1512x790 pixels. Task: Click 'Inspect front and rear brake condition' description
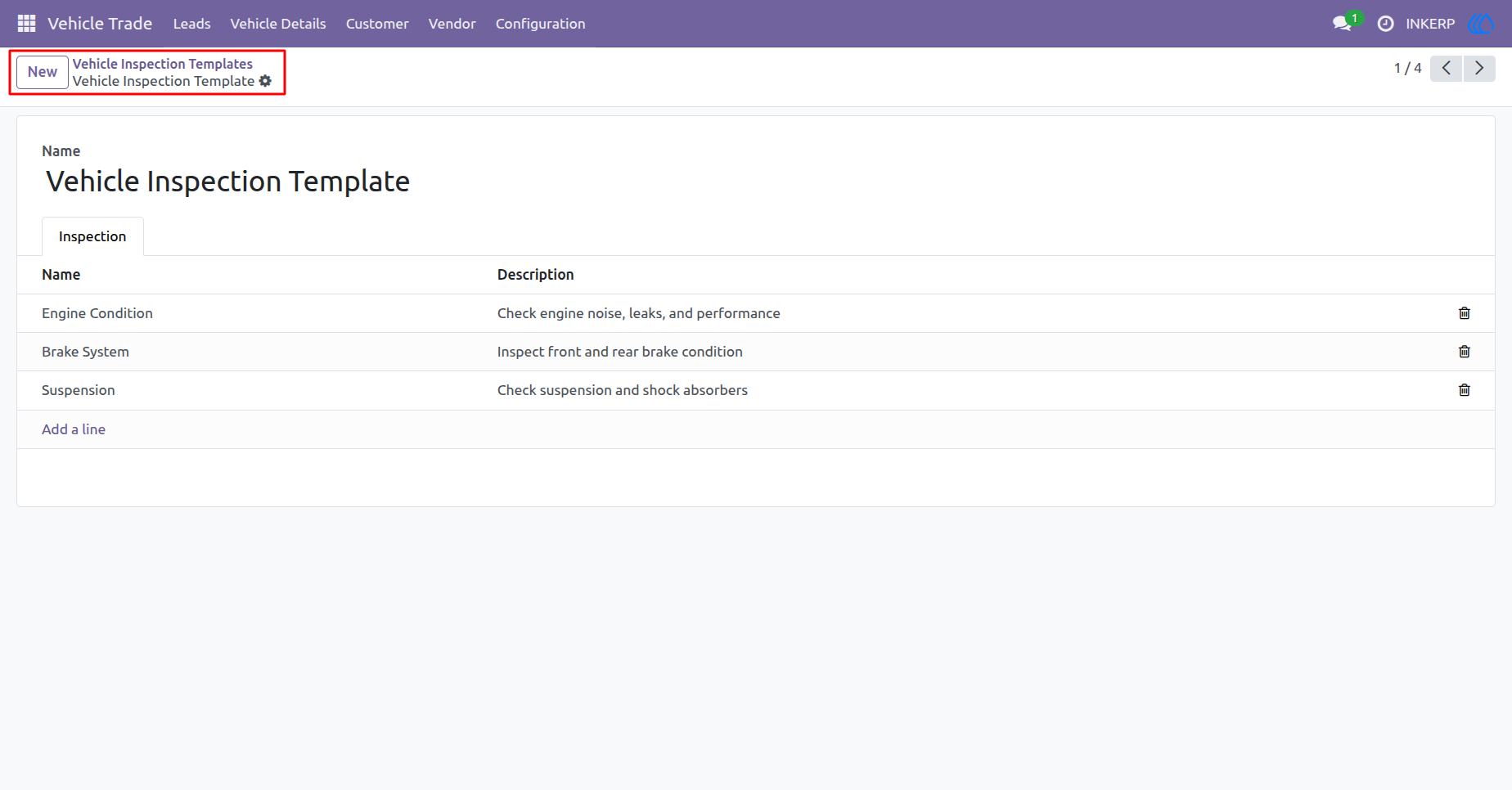620,352
